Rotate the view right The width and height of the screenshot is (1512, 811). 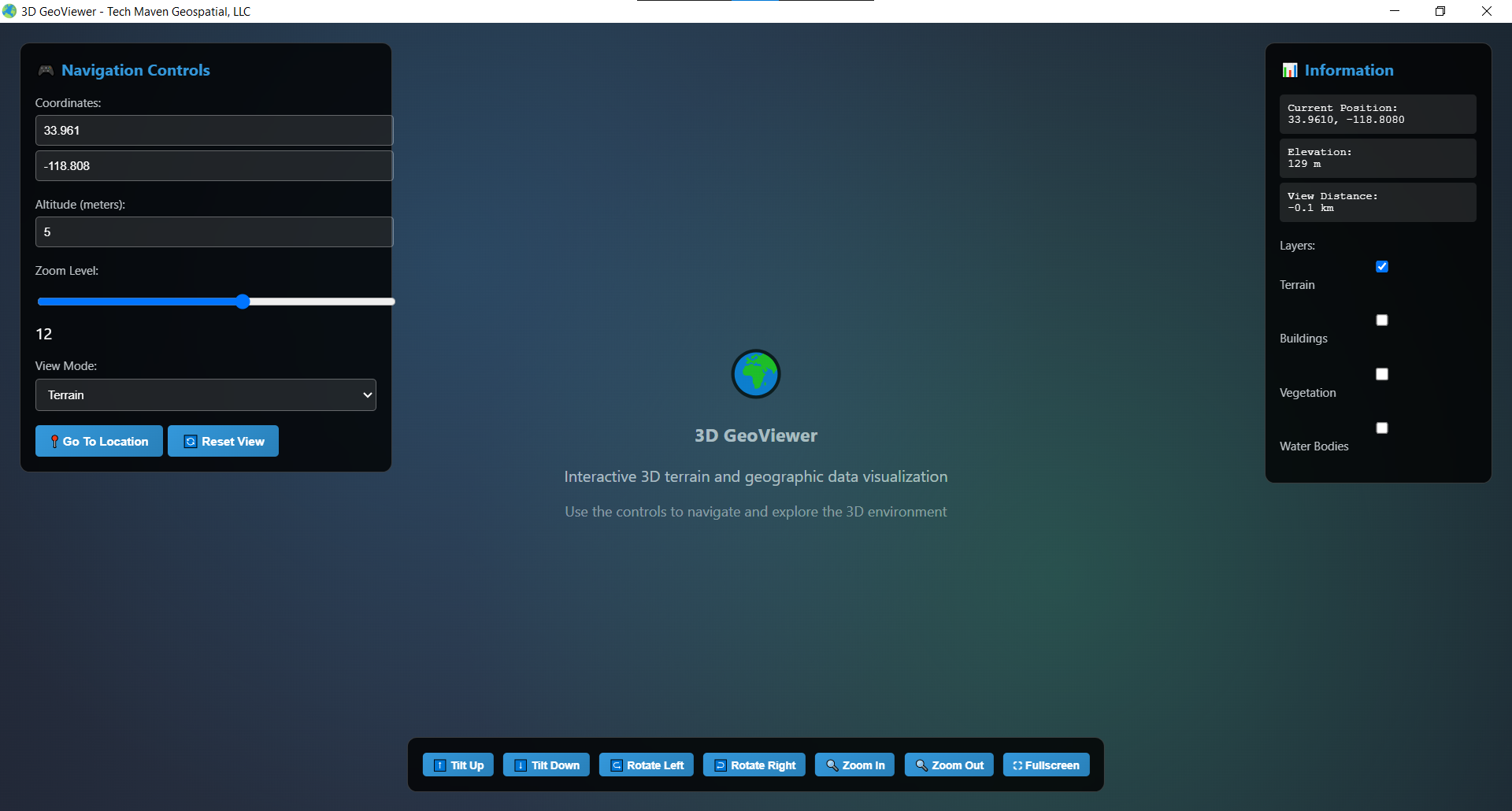coord(754,765)
